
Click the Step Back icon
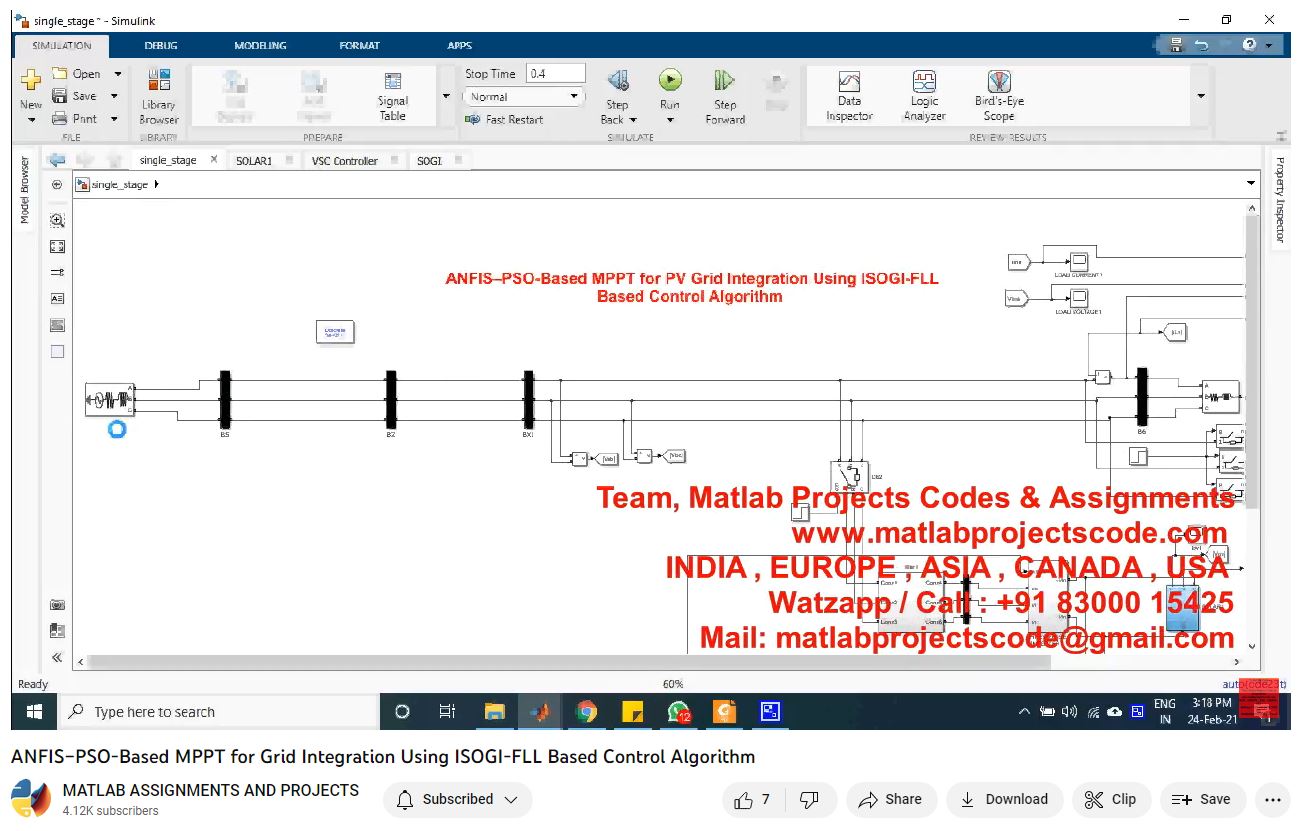(618, 80)
